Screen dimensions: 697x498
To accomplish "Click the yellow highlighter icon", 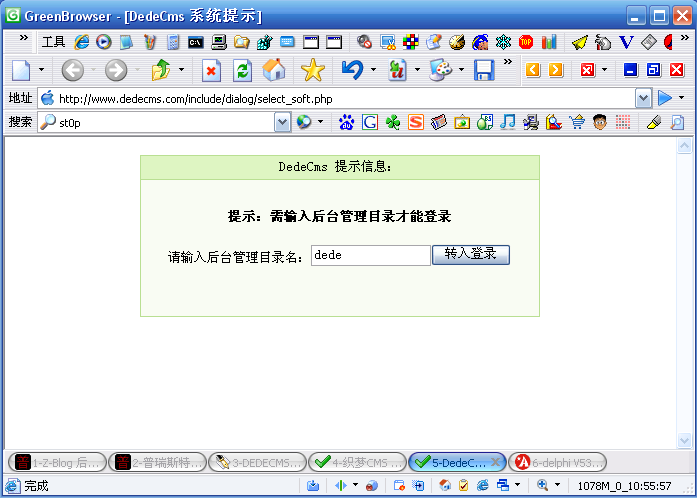I will [x=653, y=122].
